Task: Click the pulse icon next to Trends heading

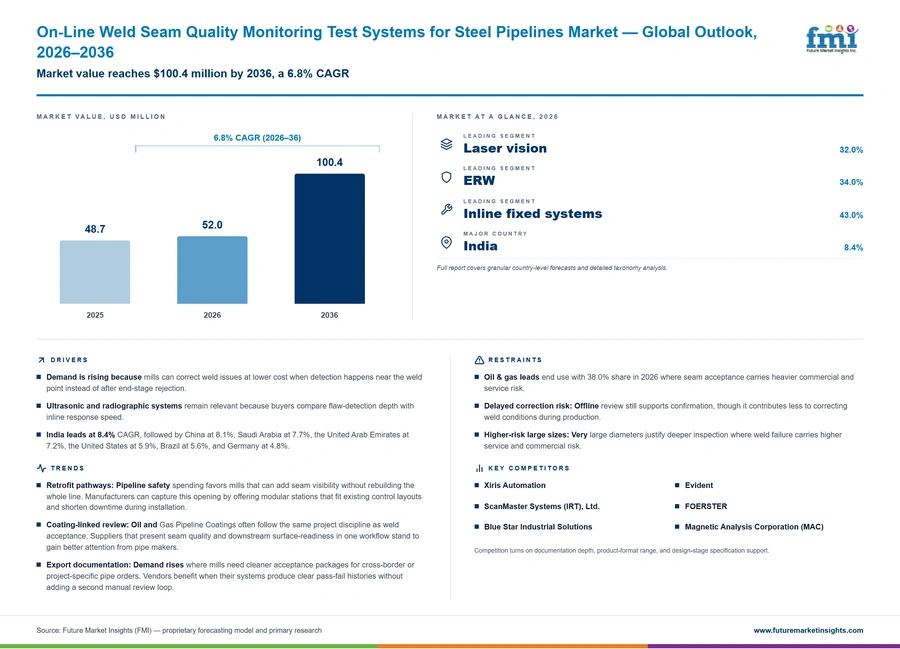Action: click(41, 468)
